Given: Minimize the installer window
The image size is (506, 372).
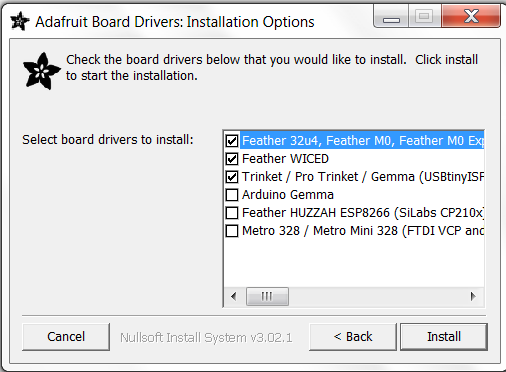Looking at the screenshot, I should [x=391, y=17].
